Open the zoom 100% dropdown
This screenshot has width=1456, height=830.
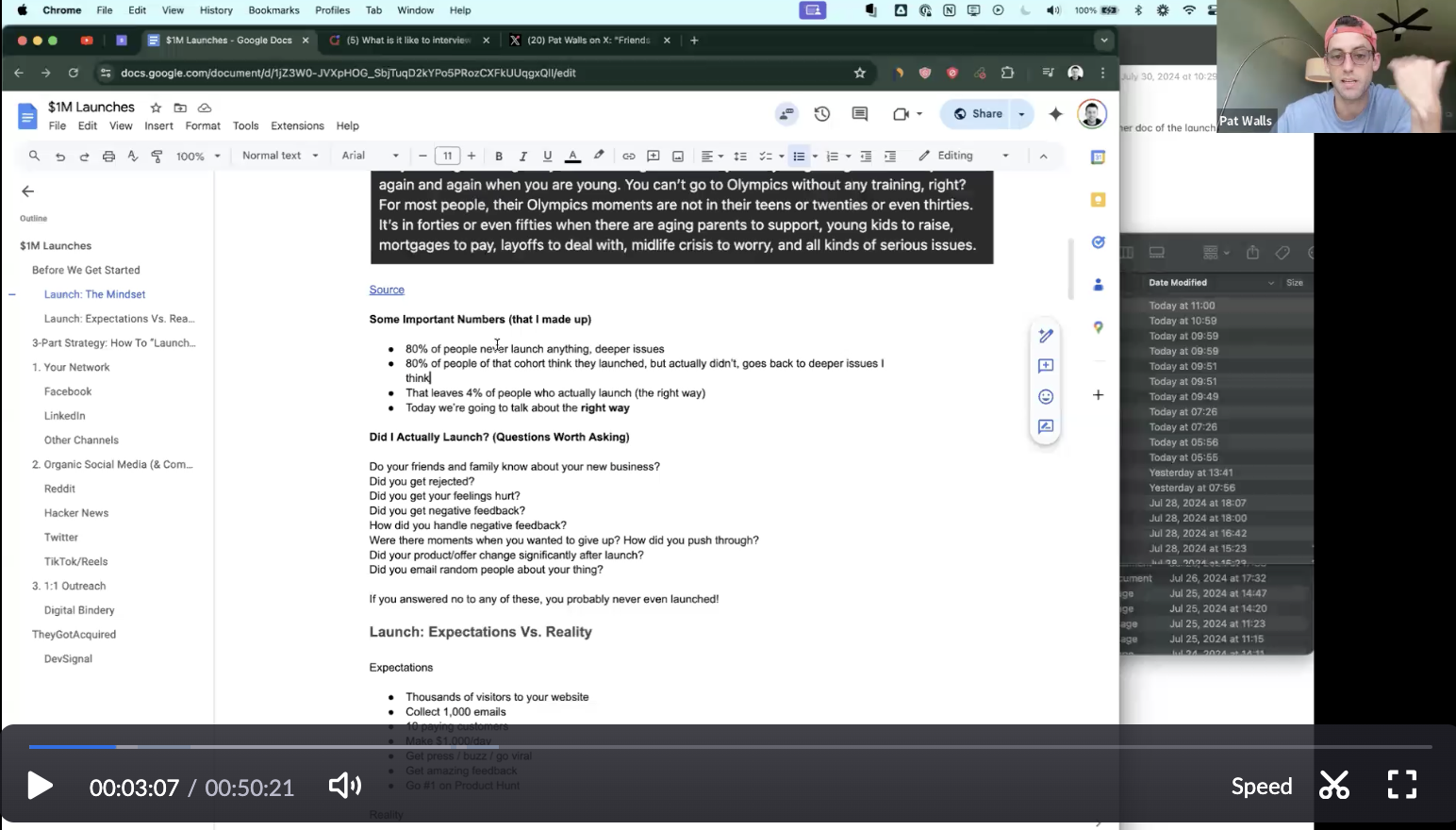click(x=198, y=156)
